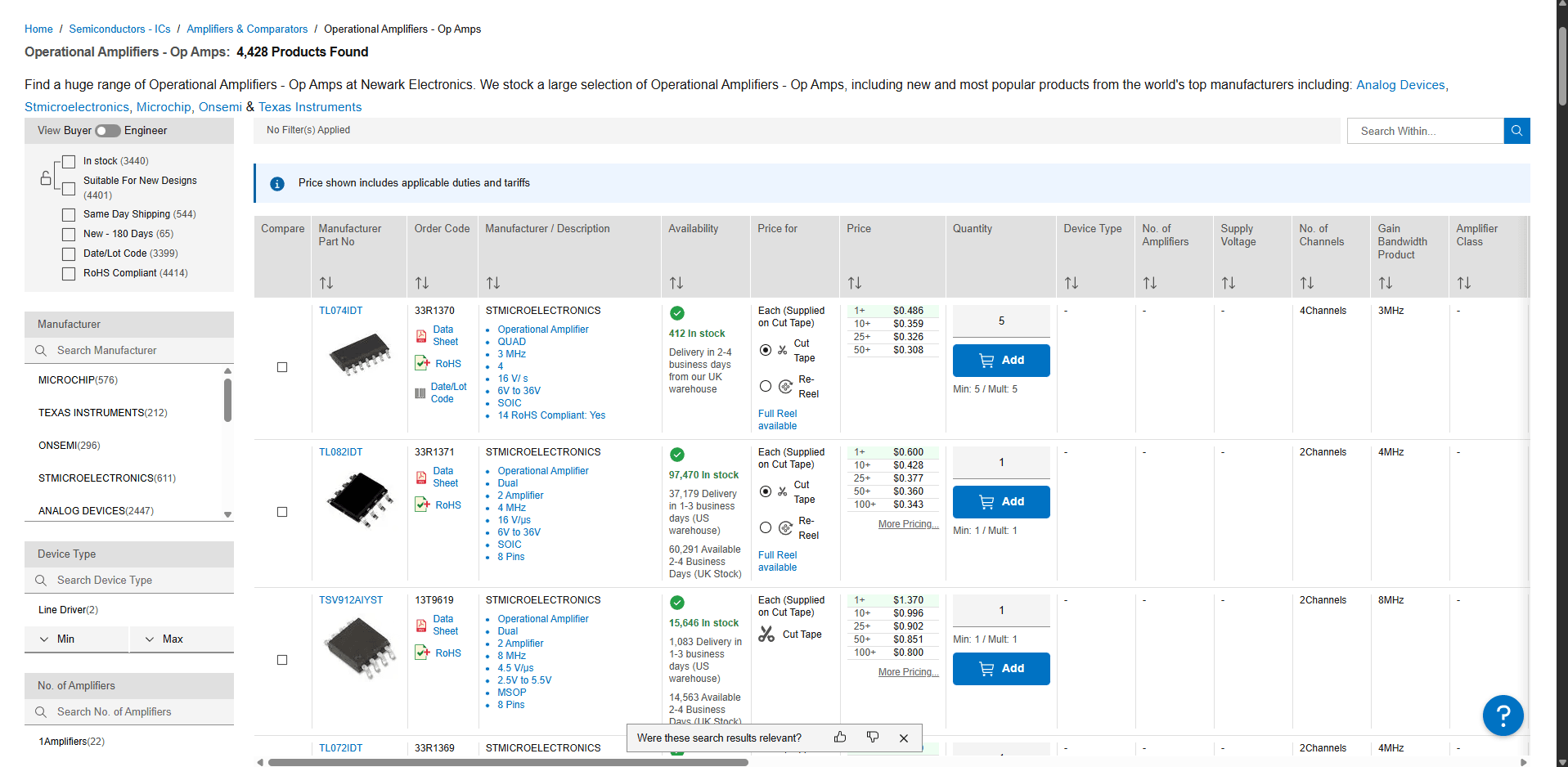
Task: Navigate to Semiconductors - ICs breadcrumb
Action: [119, 29]
